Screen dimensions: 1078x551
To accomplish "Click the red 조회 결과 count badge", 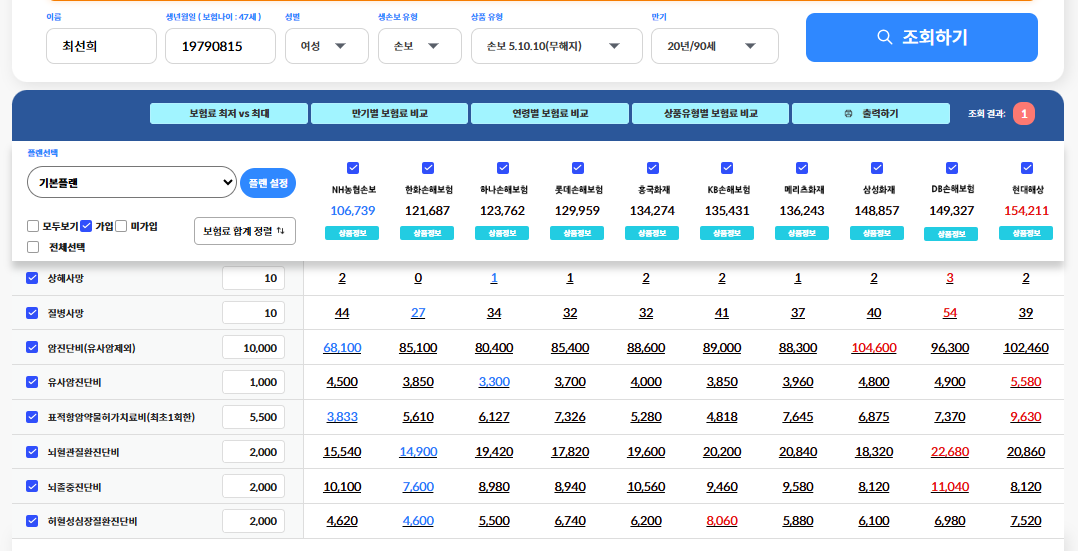I will 1023,114.
